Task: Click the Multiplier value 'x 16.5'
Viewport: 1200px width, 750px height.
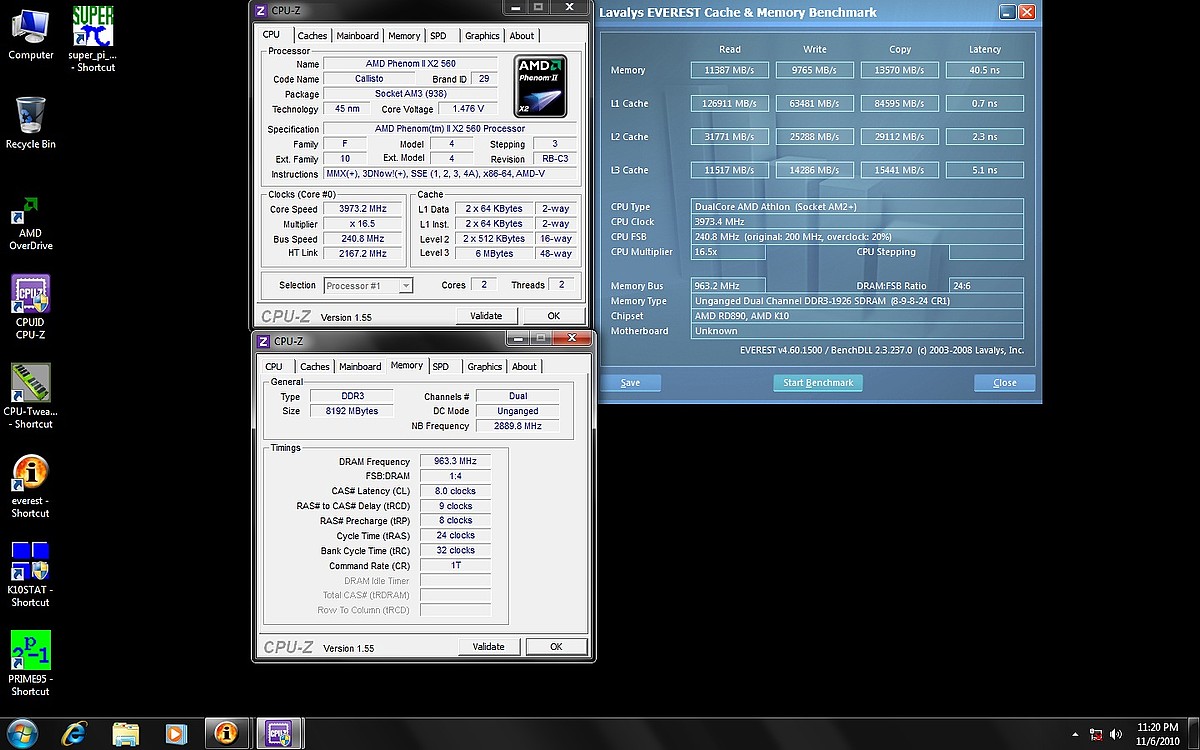Action: (x=363, y=224)
